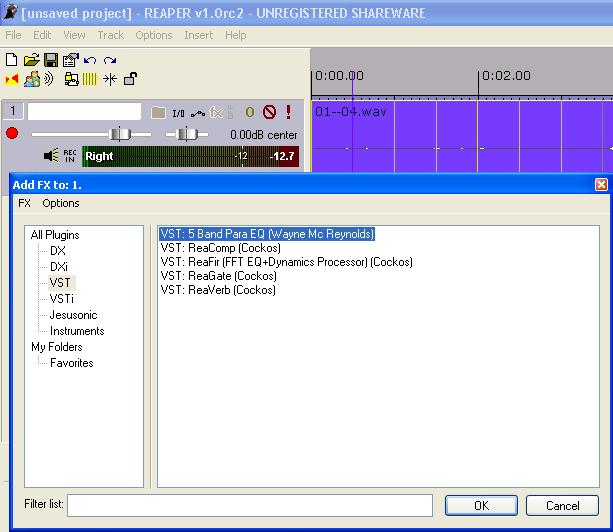Open the Right record input selector meter
Image resolution: width=613 pixels, height=532 pixels.
(x=191, y=156)
